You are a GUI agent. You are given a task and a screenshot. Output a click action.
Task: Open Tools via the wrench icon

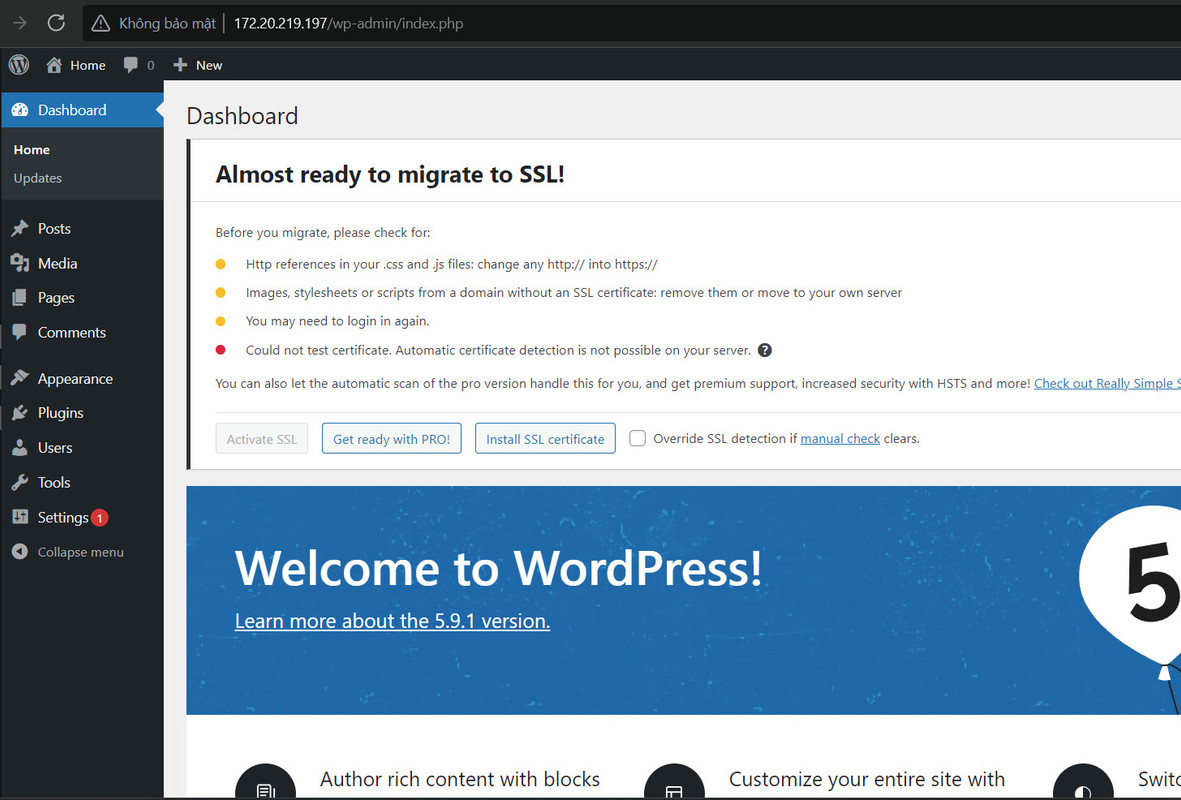pyautogui.click(x=20, y=482)
